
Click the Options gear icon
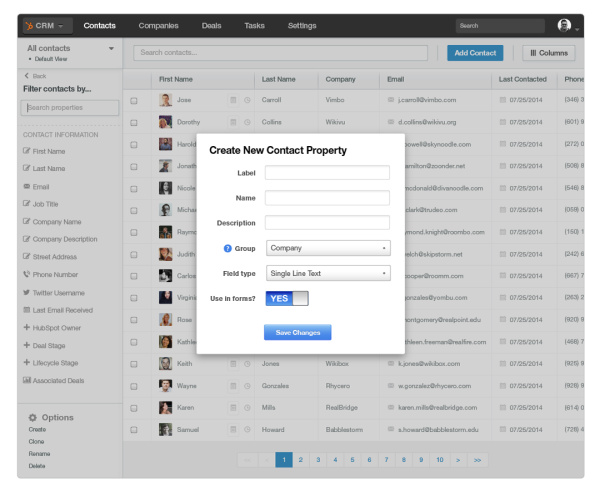[32, 417]
